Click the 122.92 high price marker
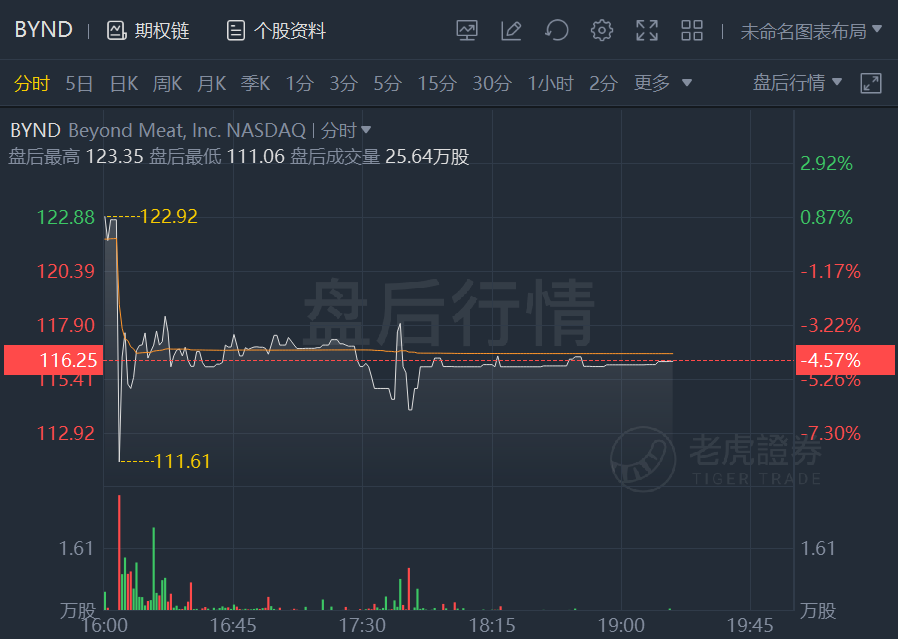The image size is (898, 639). (x=169, y=216)
